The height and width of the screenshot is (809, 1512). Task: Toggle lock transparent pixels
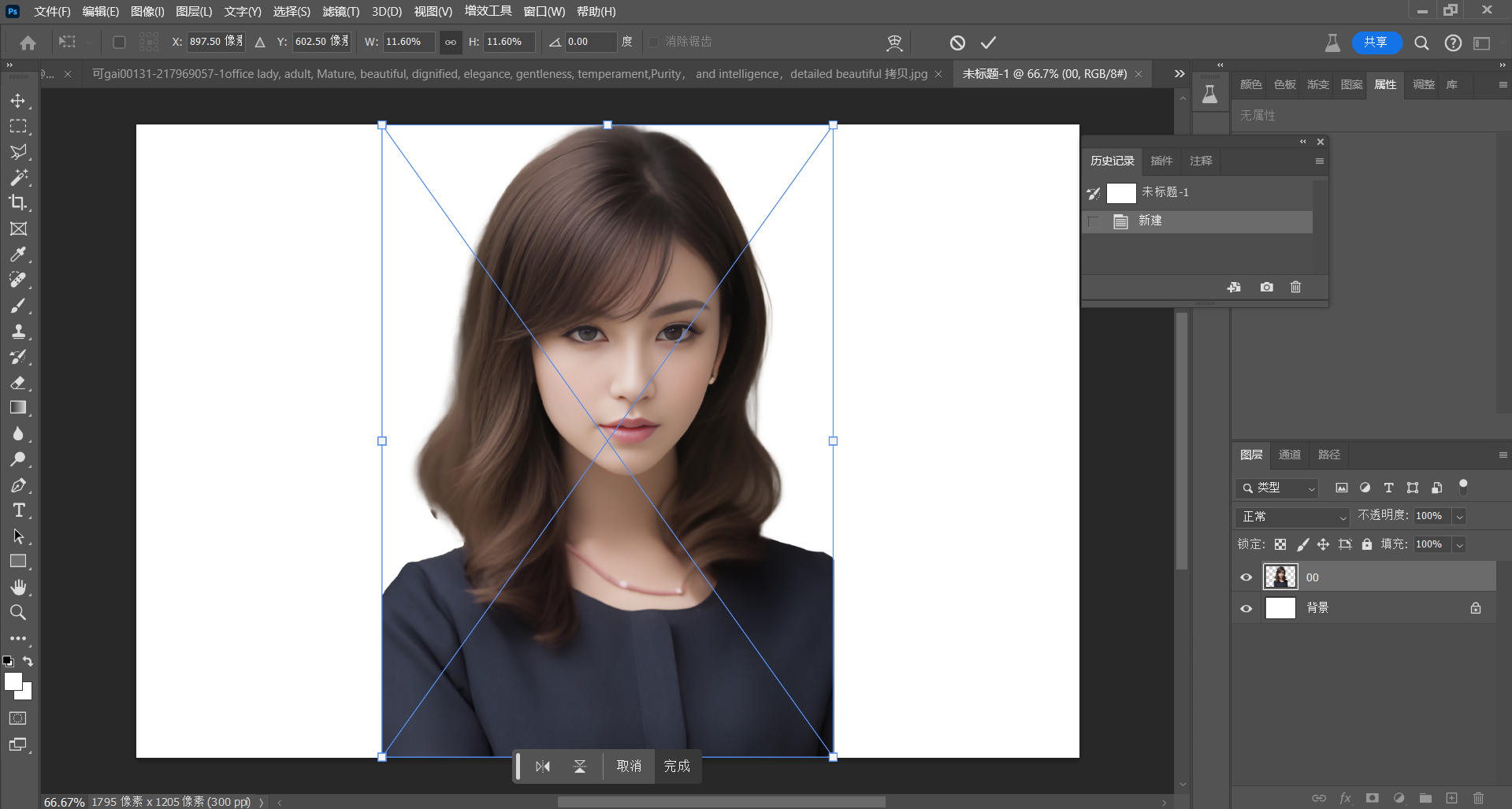[x=1280, y=544]
